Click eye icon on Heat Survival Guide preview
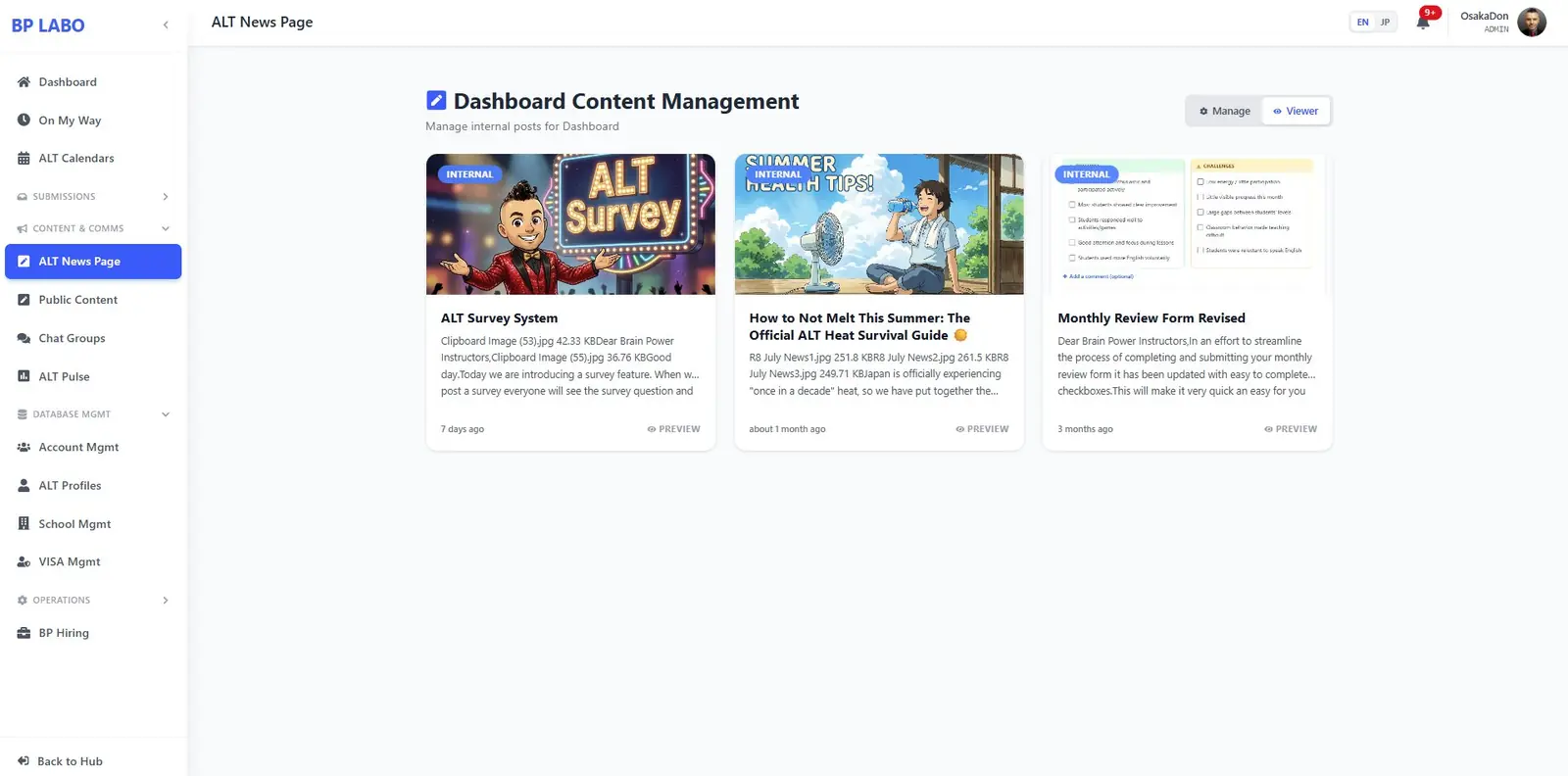 [960, 429]
